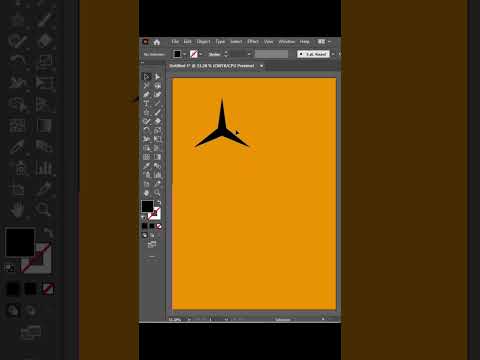Select the Perspective Grid tool
Screen dimensions: 480x360
tap(157, 148)
